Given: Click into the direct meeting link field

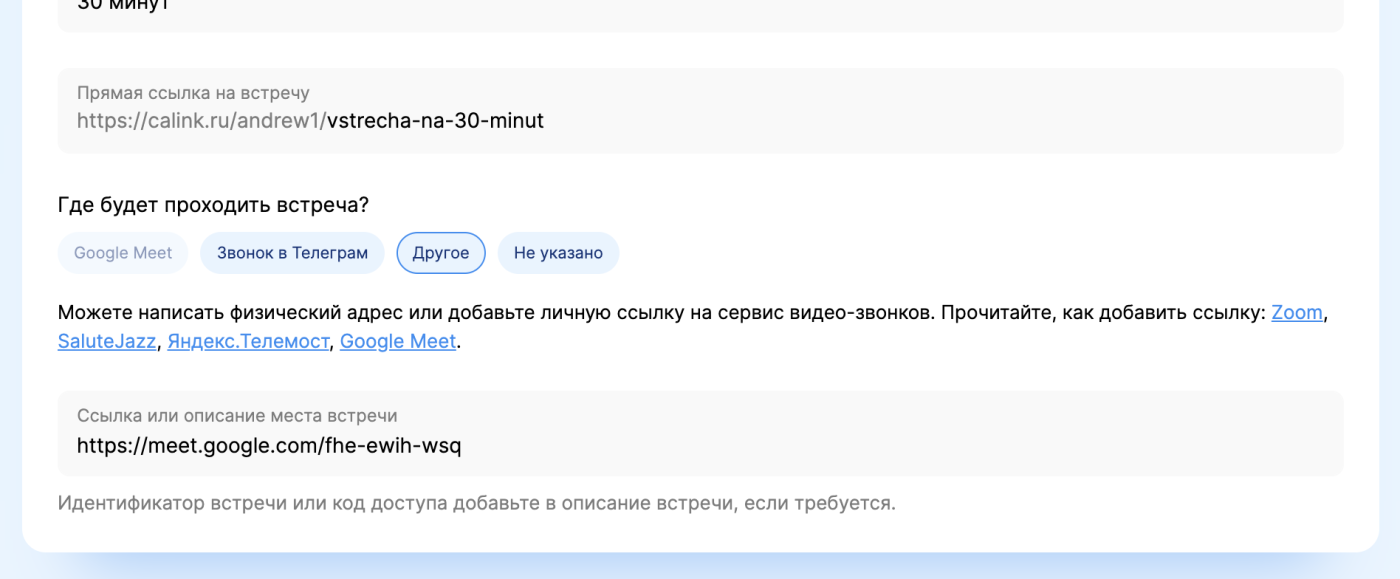Looking at the screenshot, I should point(700,110).
